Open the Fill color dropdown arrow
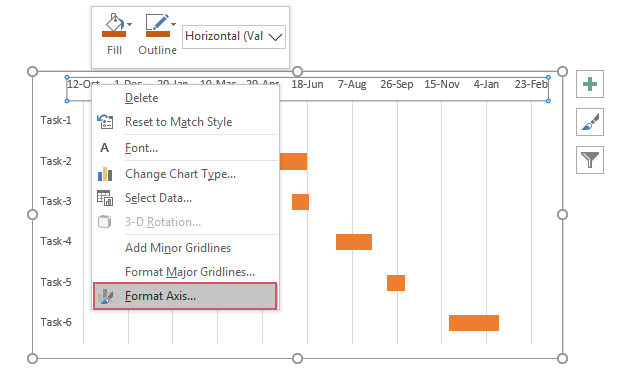The height and width of the screenshot is (375, 620). 130,25
